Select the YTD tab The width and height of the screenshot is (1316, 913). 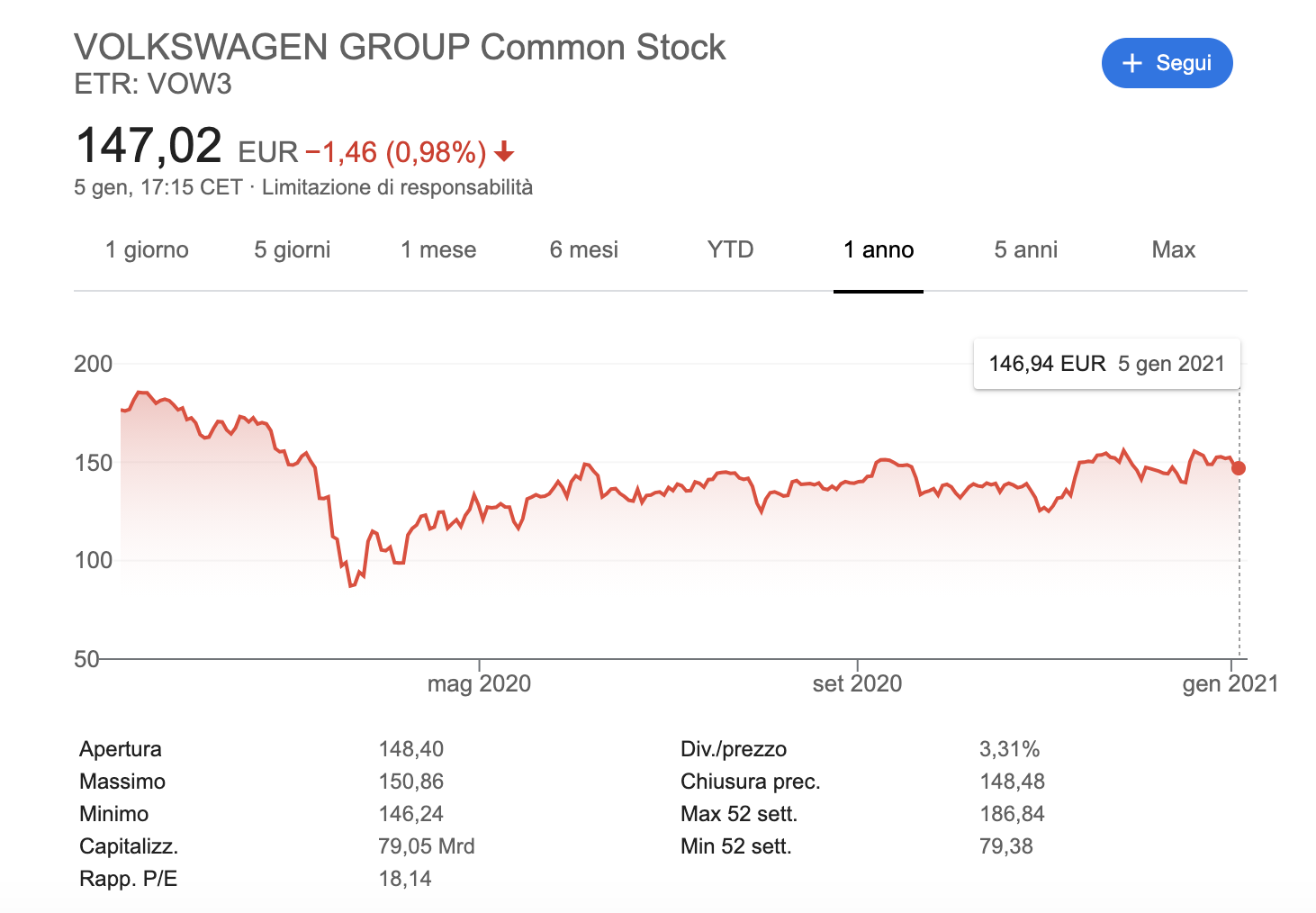[730, 249]
